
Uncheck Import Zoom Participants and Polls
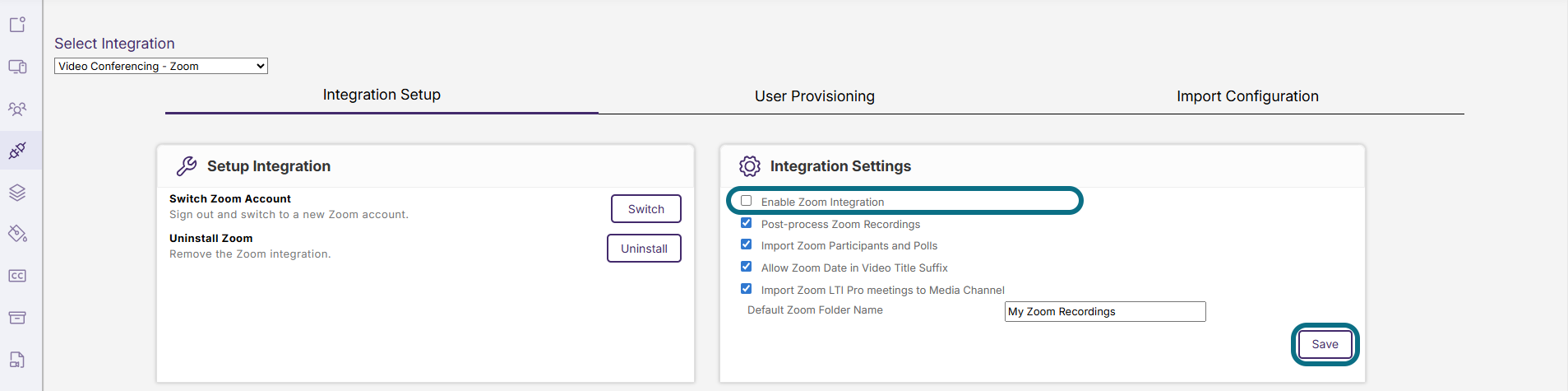pyautogui.click(x=747, y=244)
